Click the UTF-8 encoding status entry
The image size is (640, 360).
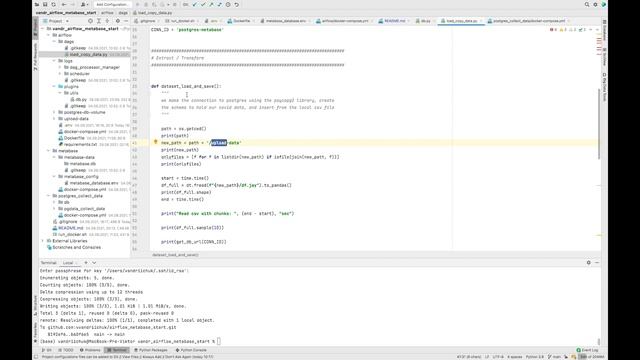click(x=498, y=357)
